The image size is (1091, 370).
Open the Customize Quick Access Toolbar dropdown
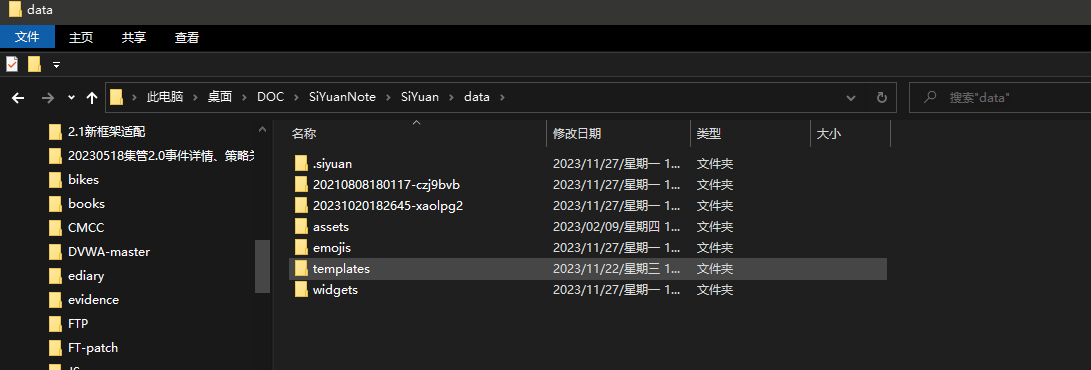56,65
